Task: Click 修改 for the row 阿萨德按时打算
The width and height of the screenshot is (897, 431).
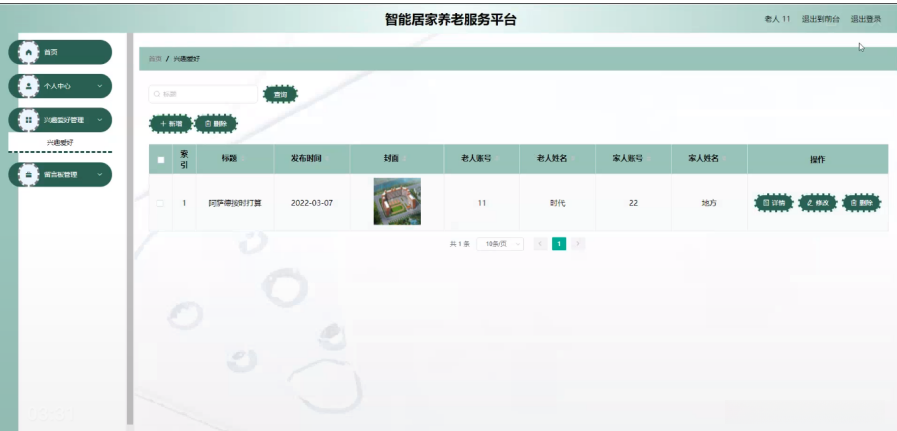Action: [x=817, y=203]
